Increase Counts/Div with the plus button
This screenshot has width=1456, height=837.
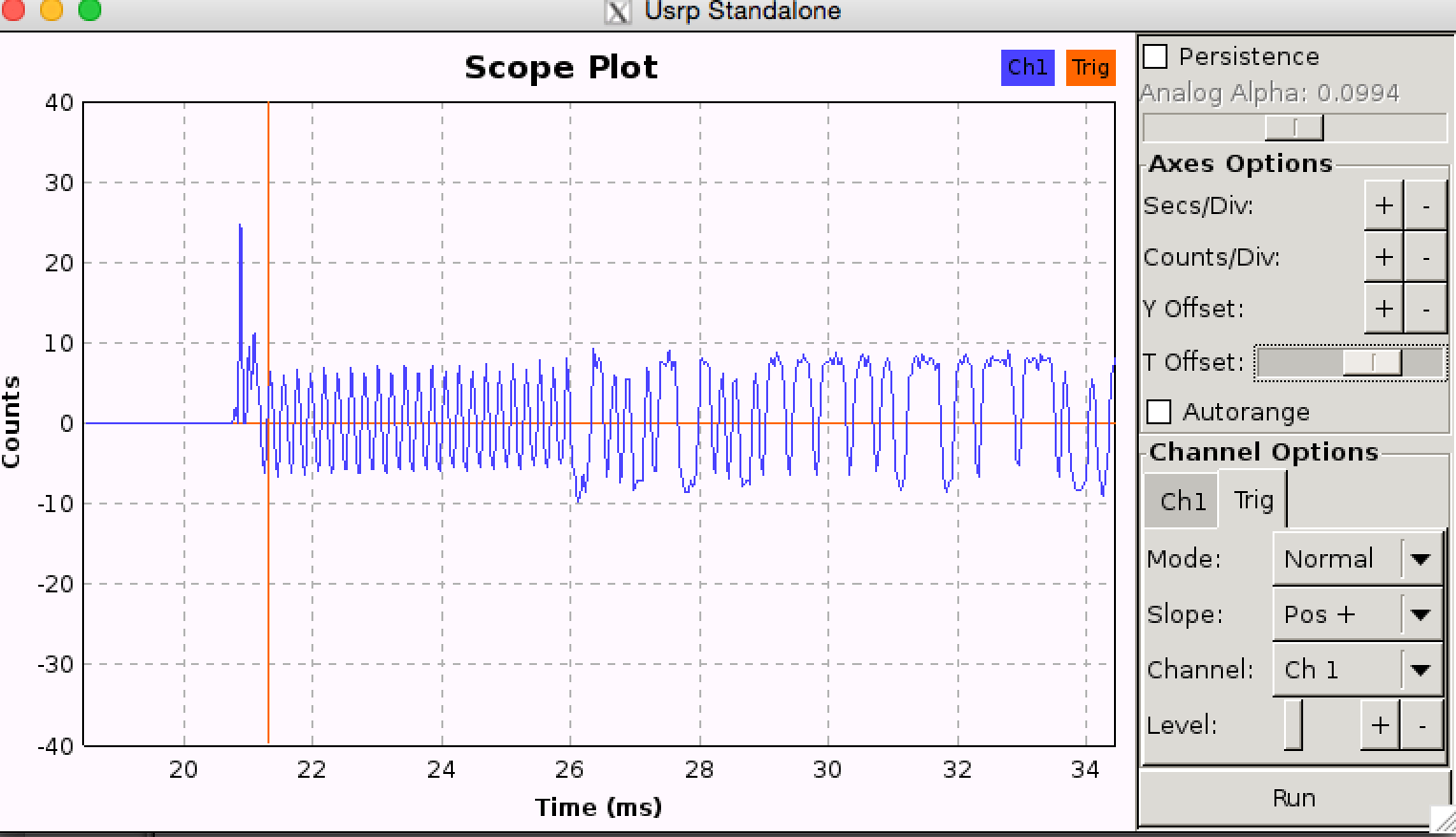pos(1383,257)
